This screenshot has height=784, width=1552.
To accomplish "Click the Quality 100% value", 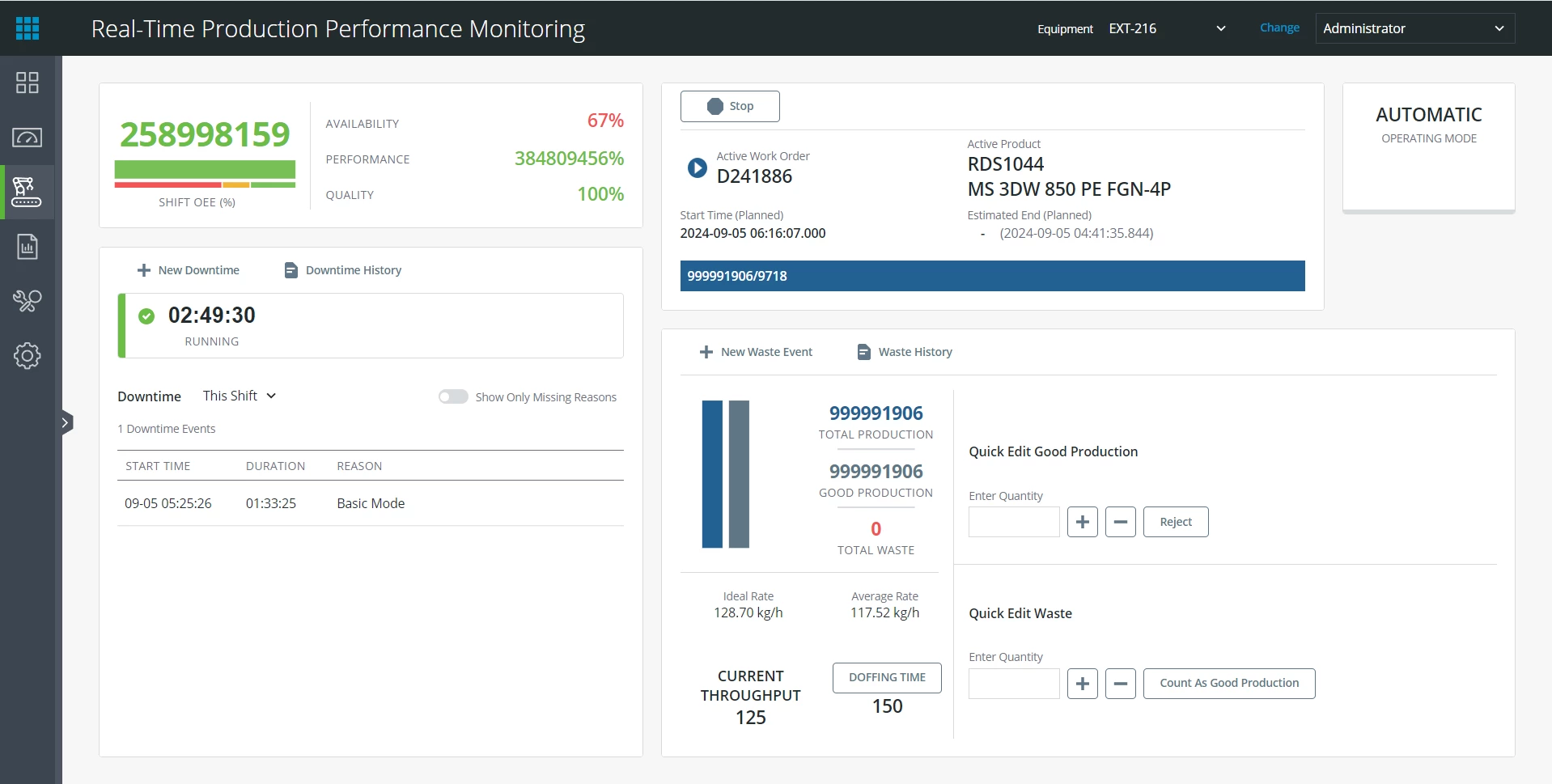I will pos(600,194).
